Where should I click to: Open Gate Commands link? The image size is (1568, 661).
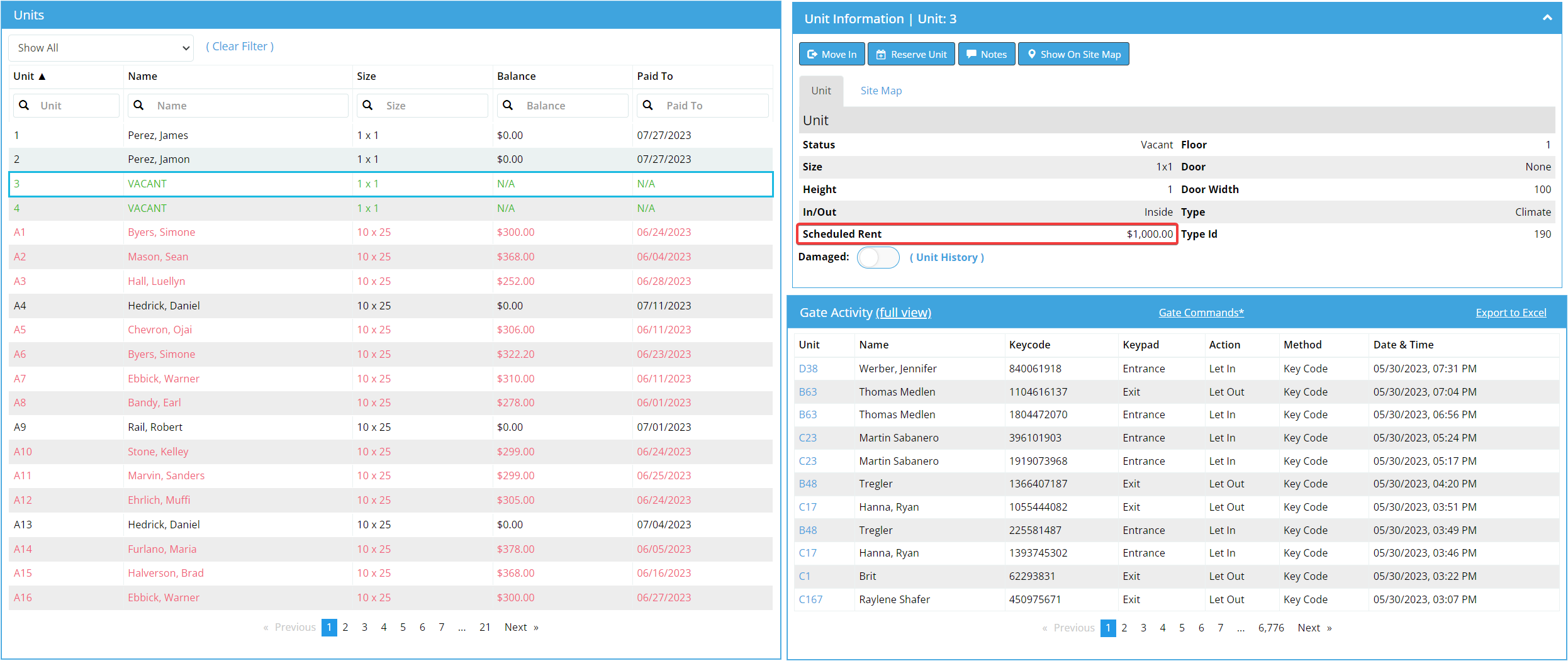(x=1201, y=313)
